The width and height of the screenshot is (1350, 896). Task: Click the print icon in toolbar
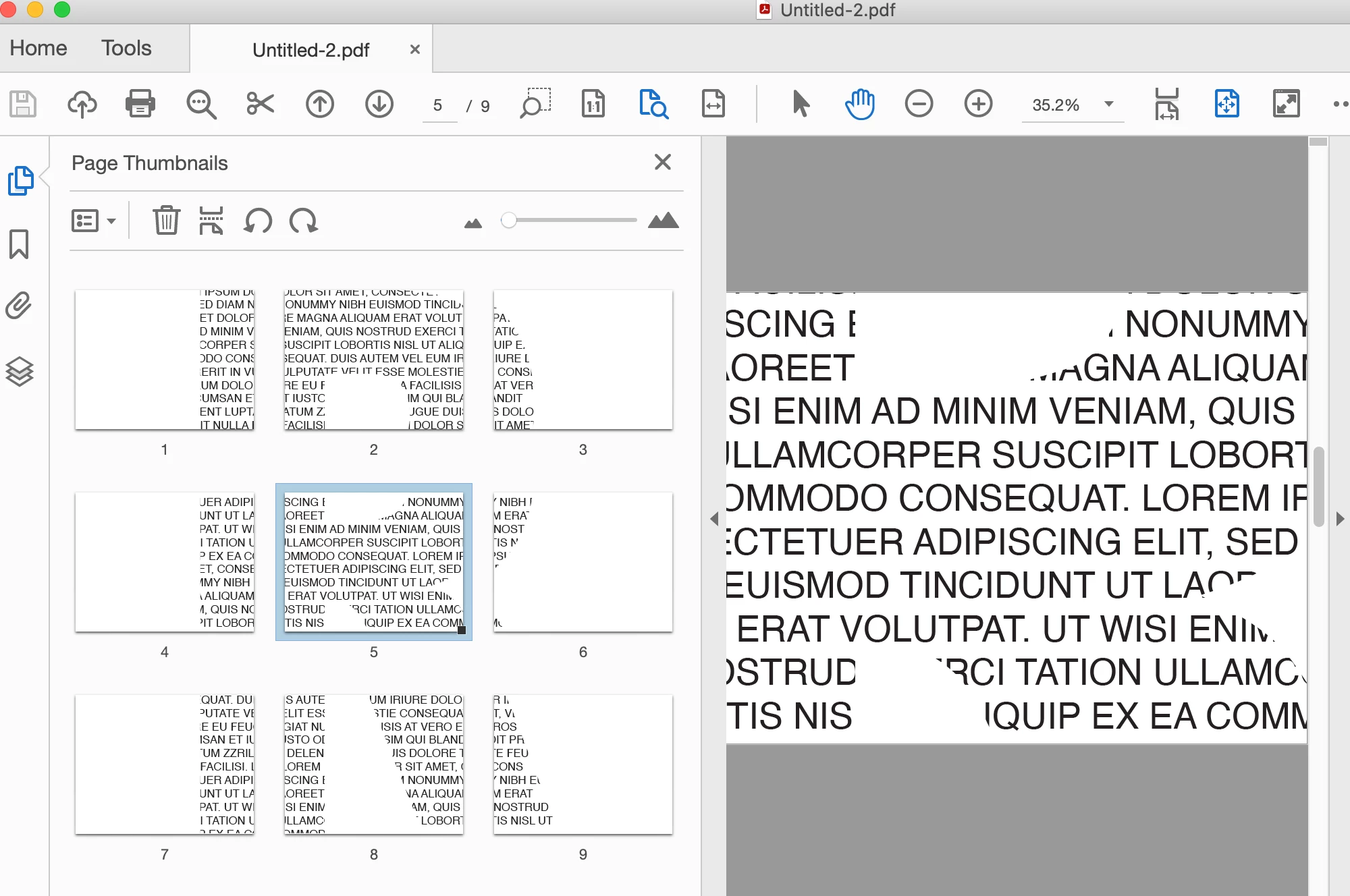coord(140,104)
